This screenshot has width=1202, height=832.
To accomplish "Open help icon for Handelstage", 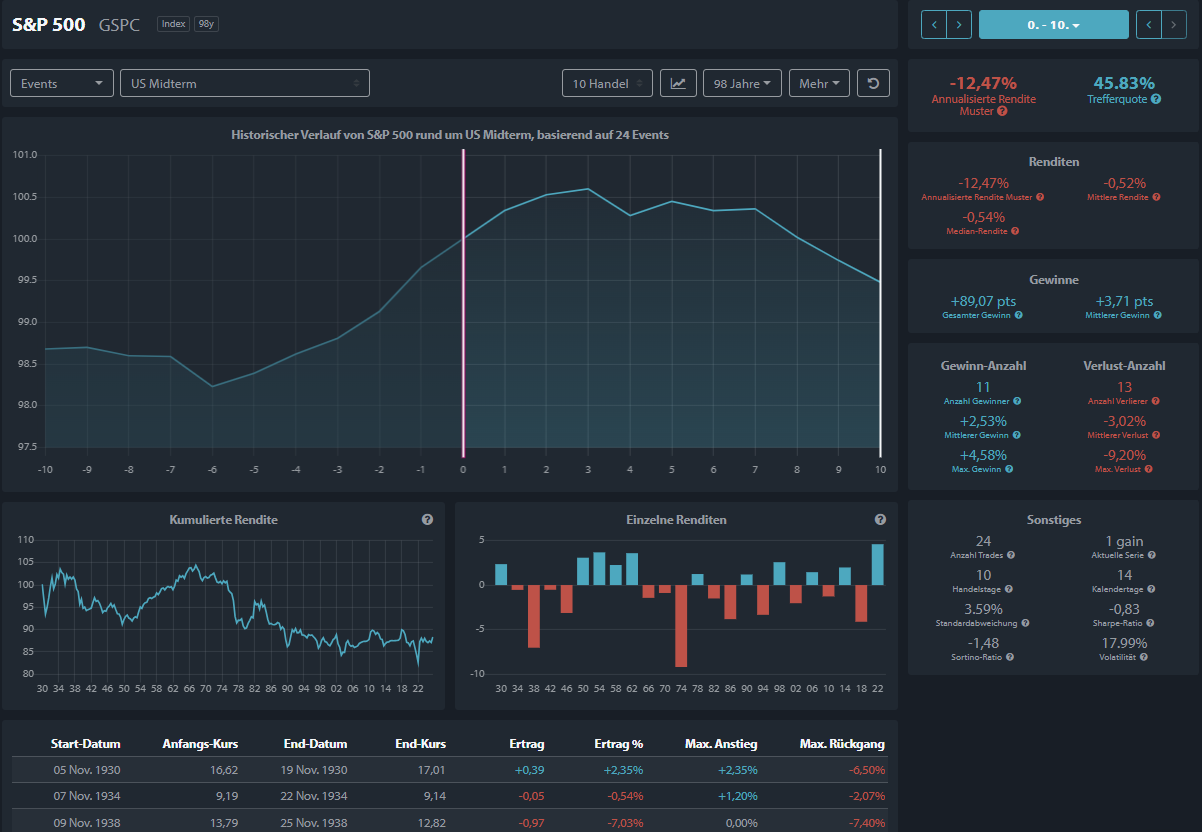I will 1008,589.
